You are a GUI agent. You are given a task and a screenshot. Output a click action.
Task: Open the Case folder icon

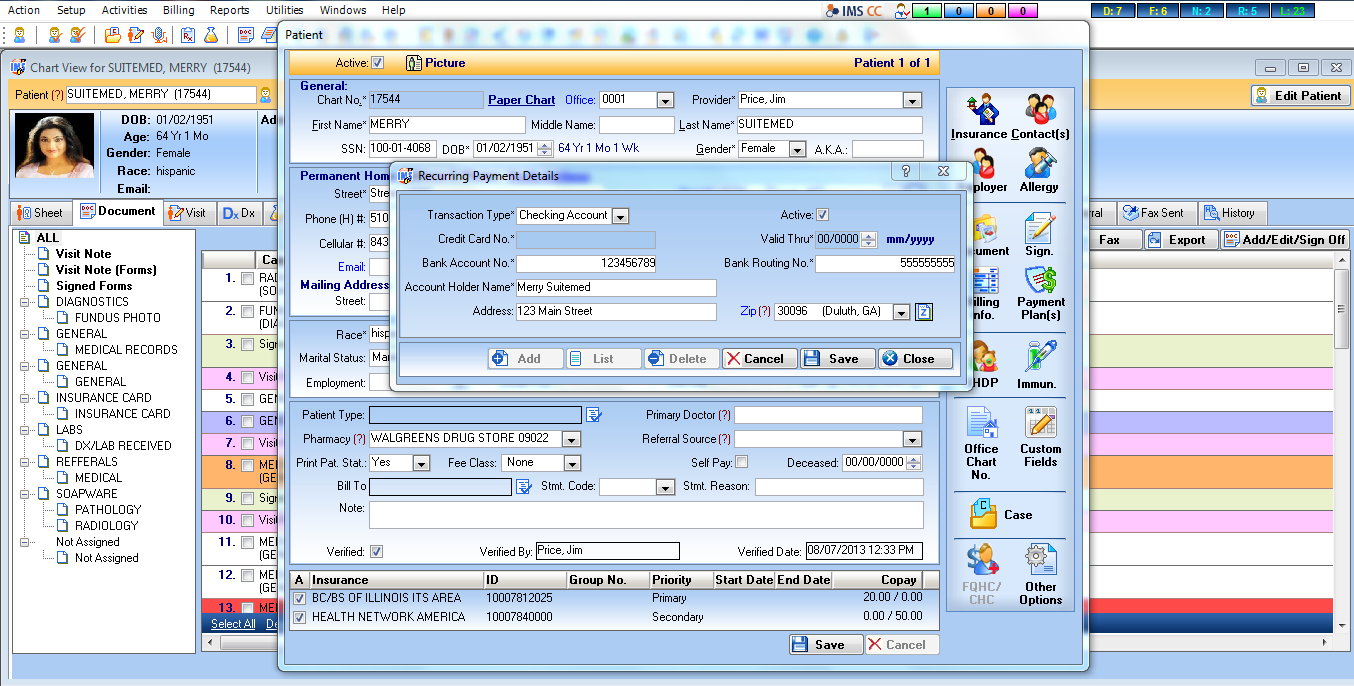tap(1001, 514)
